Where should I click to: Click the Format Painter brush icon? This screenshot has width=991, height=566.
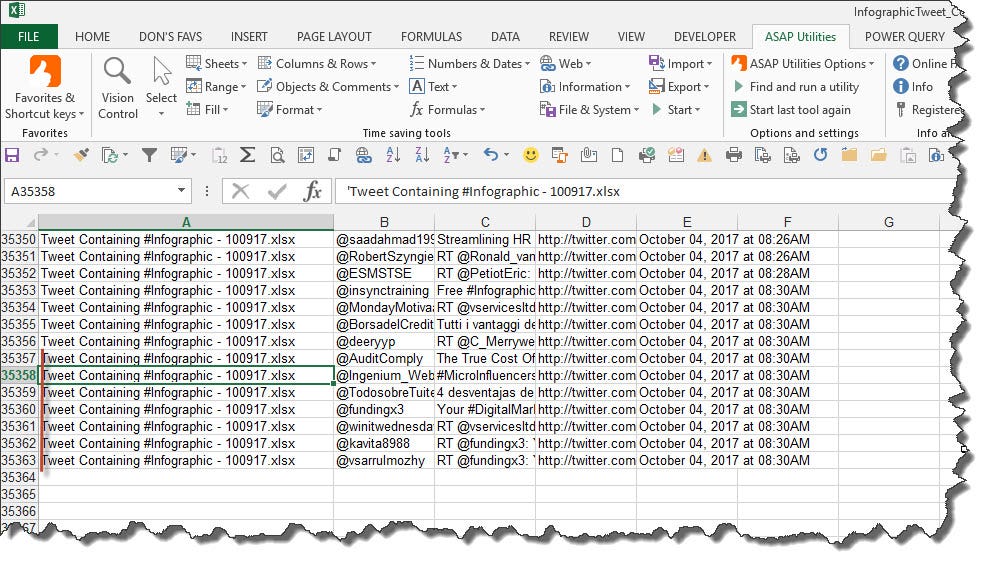[x=80, y=155]
